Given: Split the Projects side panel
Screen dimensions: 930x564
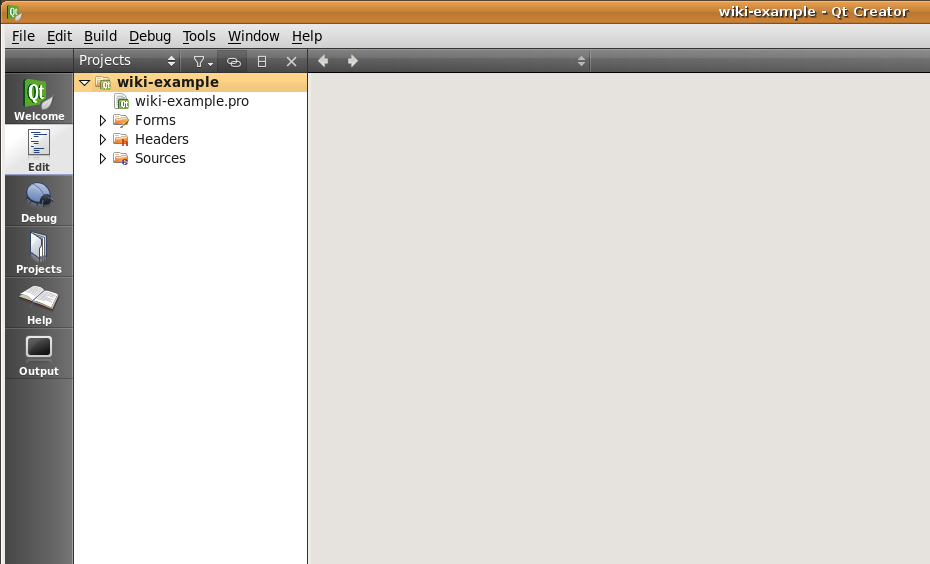Looking at the screenshot, I should (x=262, y=61).
